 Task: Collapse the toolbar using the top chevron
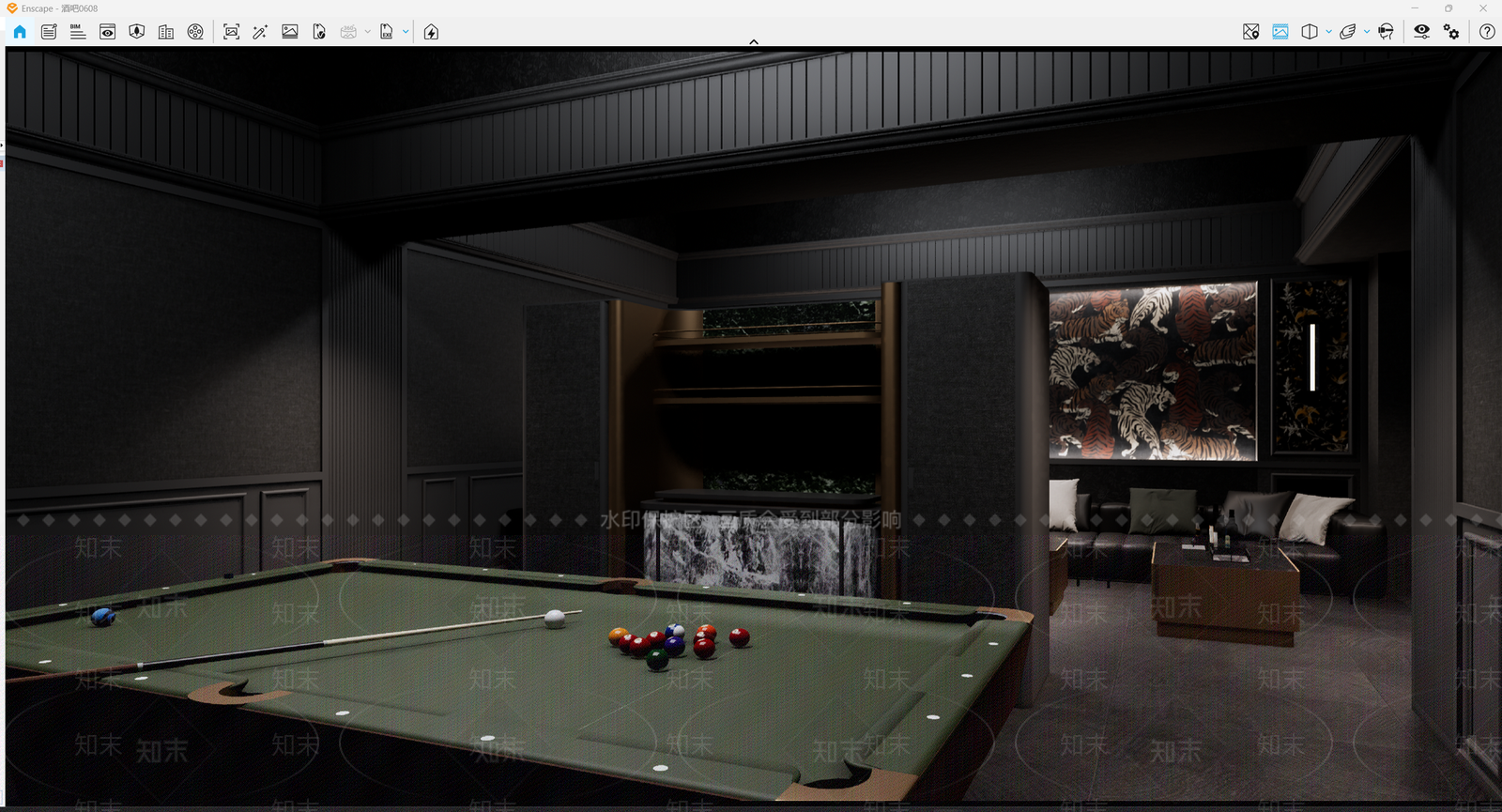(753, 42)
